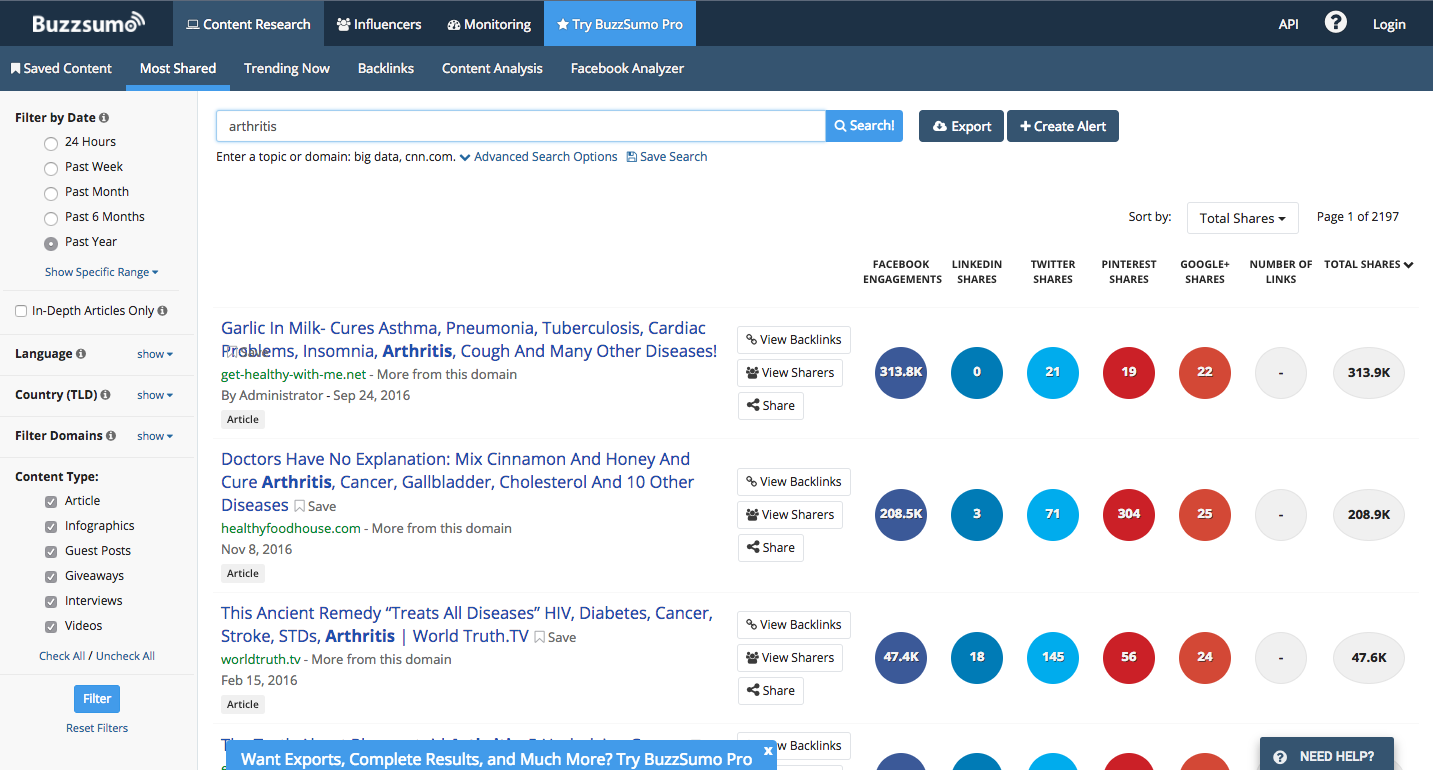
Task: Click the Save bookmark icon on worldtruth.tv article
Action: pos(540,637)
